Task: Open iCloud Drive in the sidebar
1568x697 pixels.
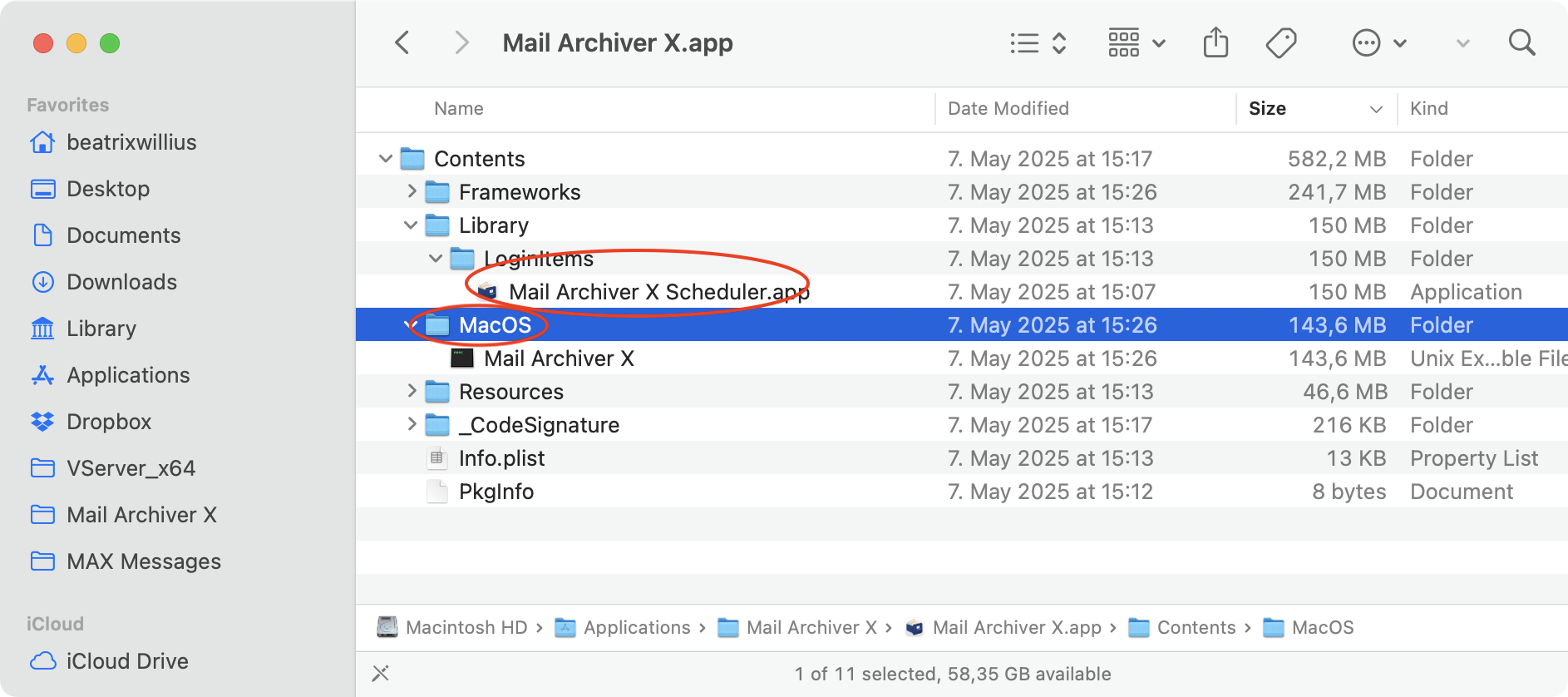Action: (109, 661)
